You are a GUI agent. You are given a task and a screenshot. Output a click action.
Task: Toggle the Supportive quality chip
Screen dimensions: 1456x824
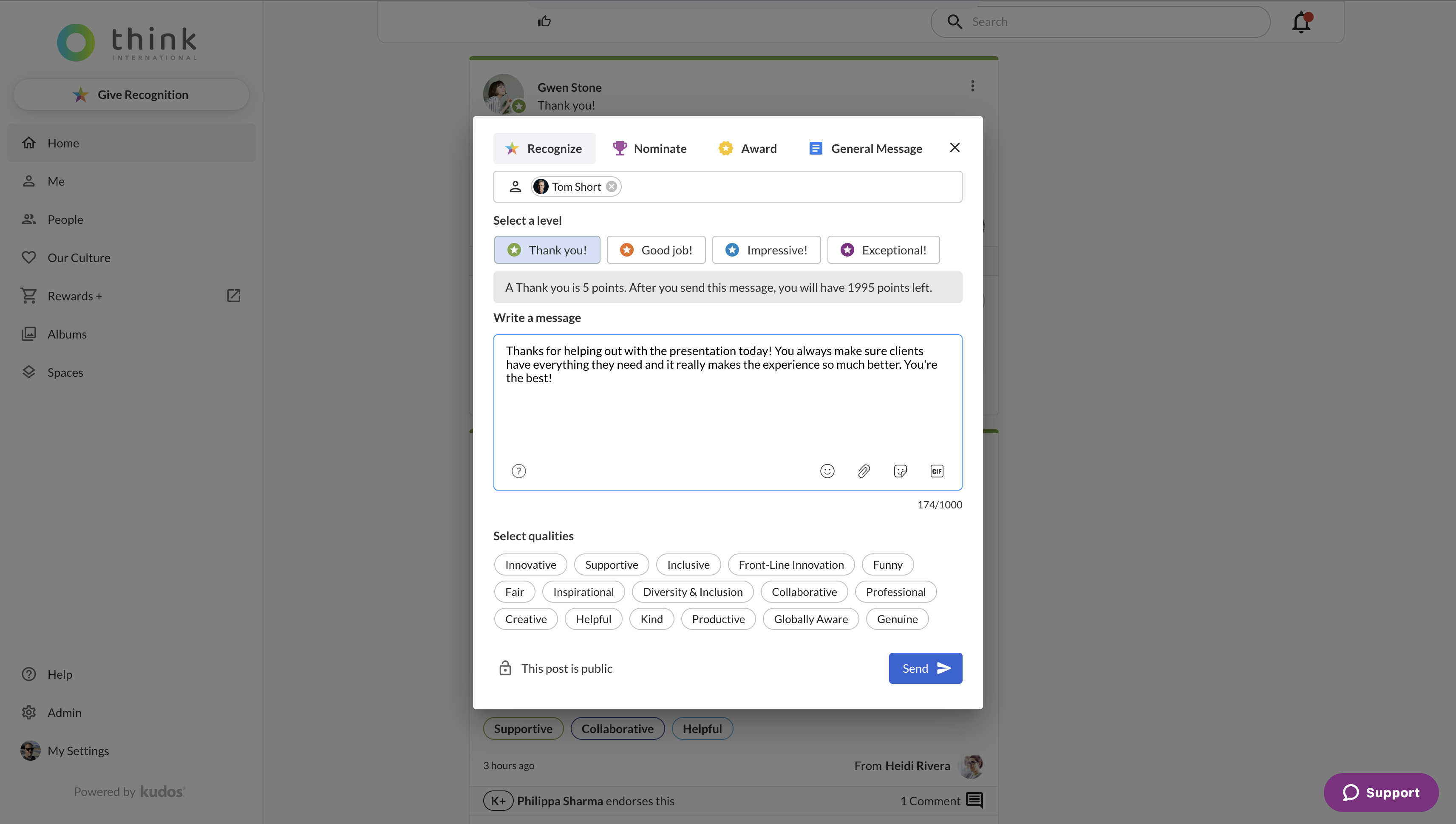612,565
